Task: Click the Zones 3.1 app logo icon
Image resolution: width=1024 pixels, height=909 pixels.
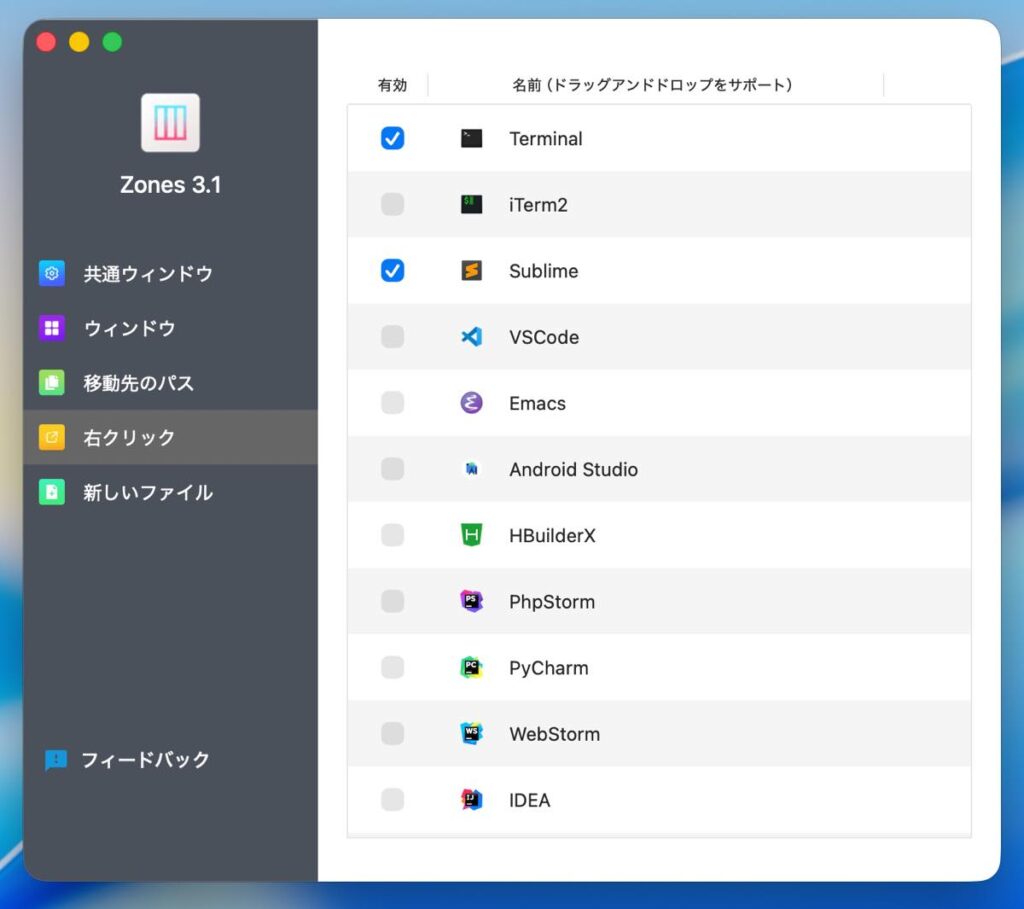Action: 170,123
